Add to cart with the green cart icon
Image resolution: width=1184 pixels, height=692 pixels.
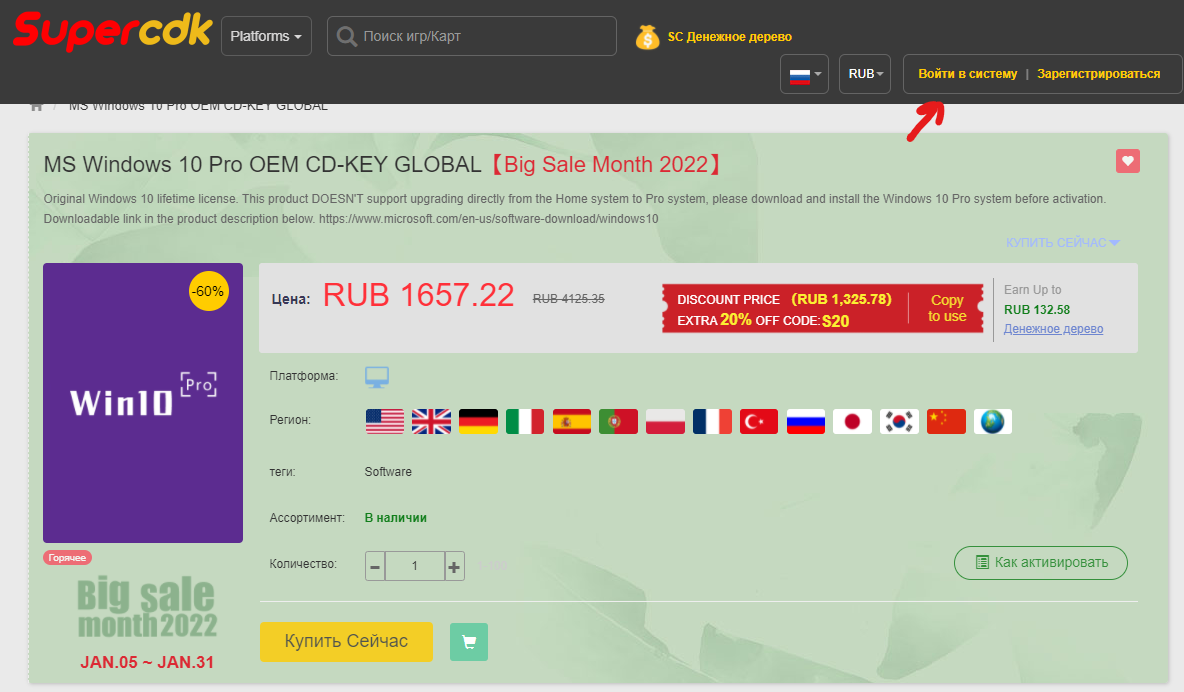tap(469, 642)
